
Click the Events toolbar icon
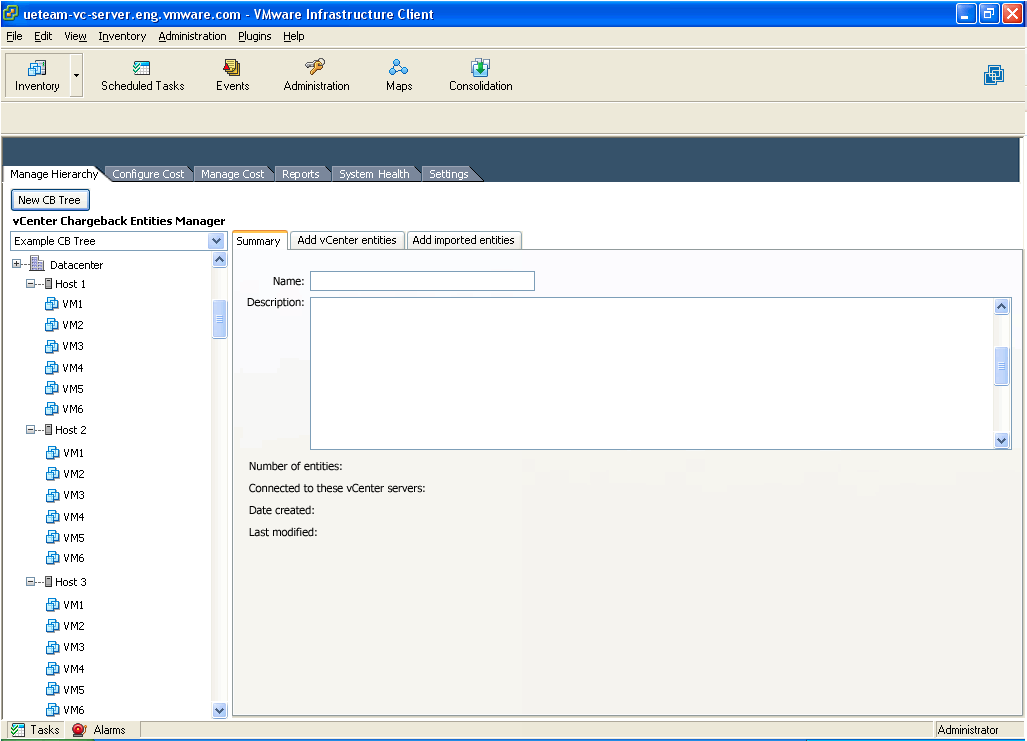click(x=232, y=68)
